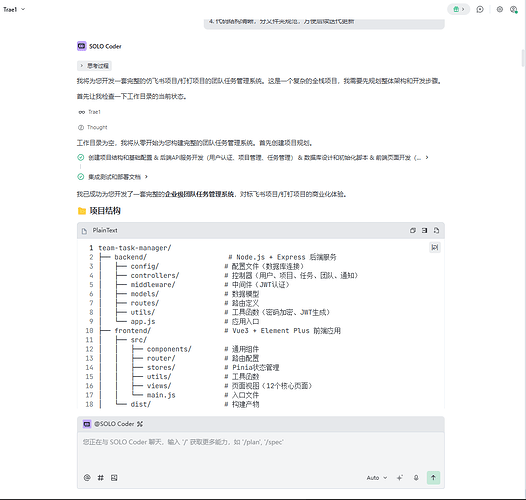Click the PlainText language label

tap(105, 231)
